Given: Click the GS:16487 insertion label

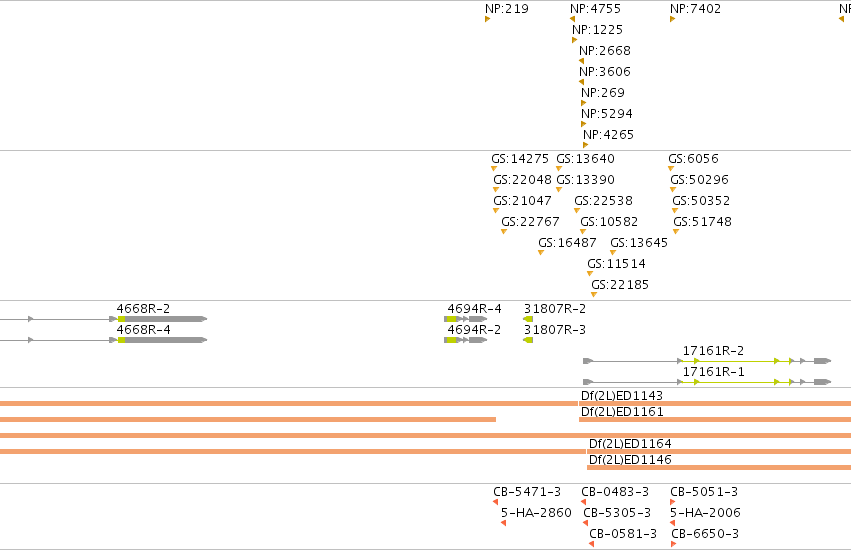Looking at the screenshot, I should click(567, 243).
